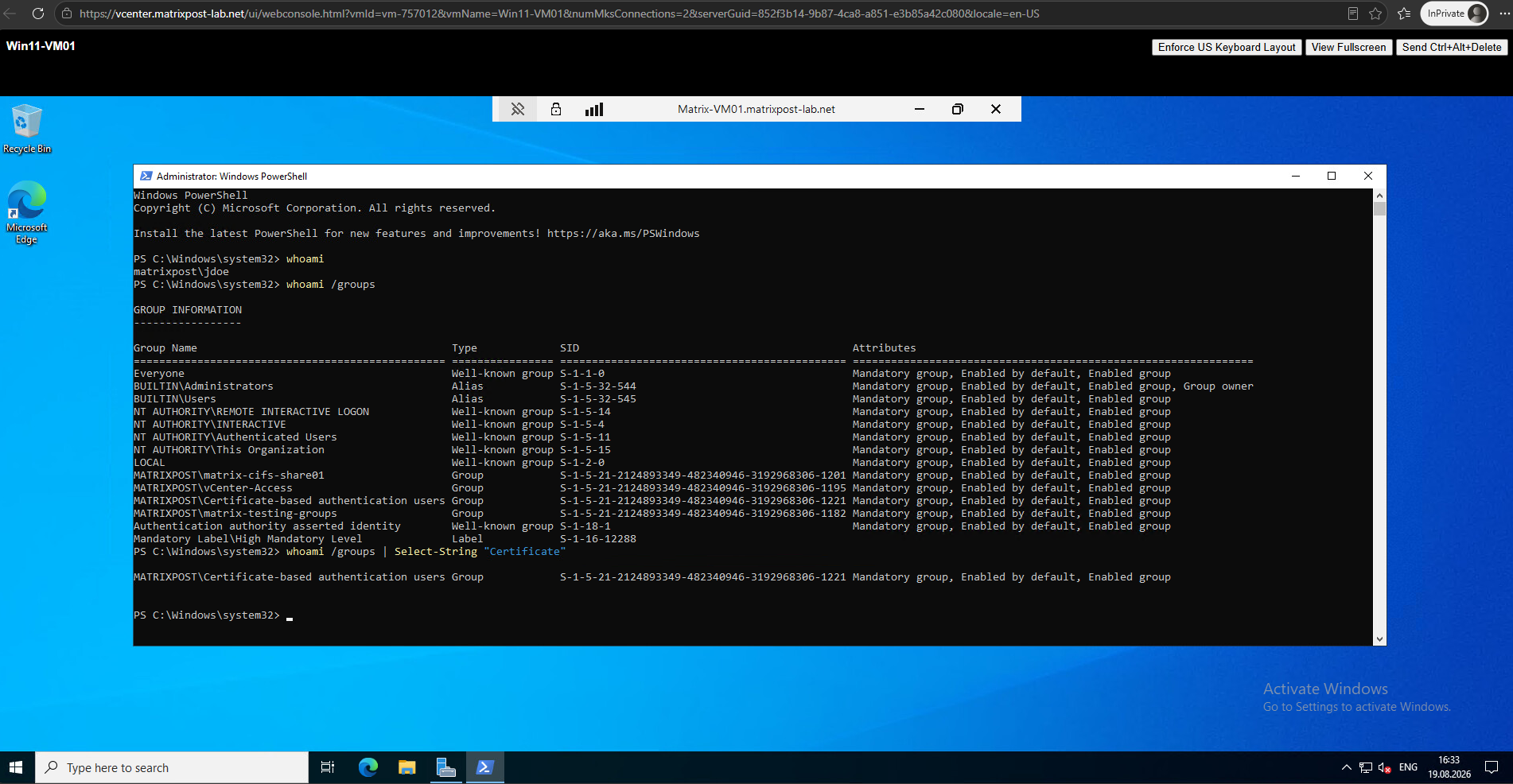1513x784 pixels.
Task: Open Task View from the taskbar
Action: pyautogui.click(x=327, y=767)
